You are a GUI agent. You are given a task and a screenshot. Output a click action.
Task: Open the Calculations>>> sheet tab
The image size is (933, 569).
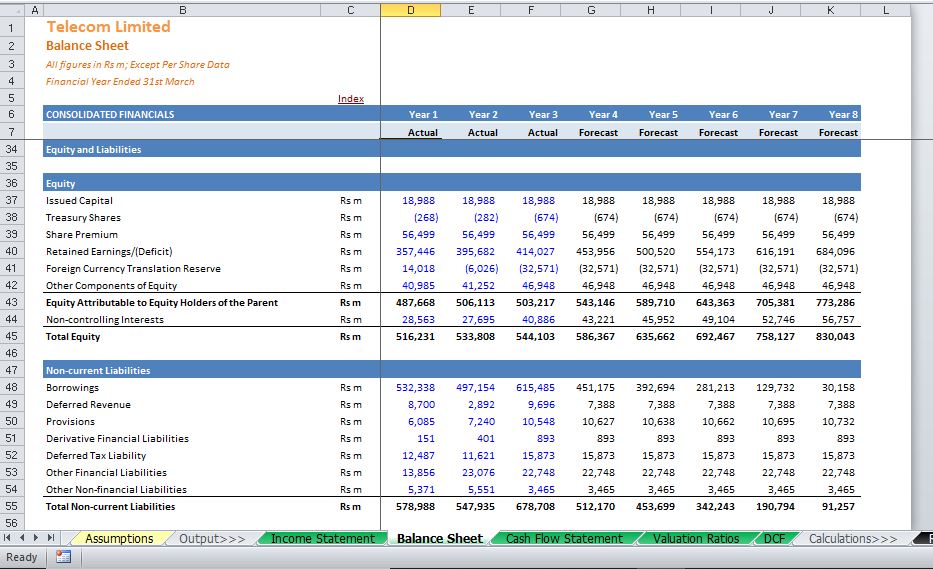point(853,538)
